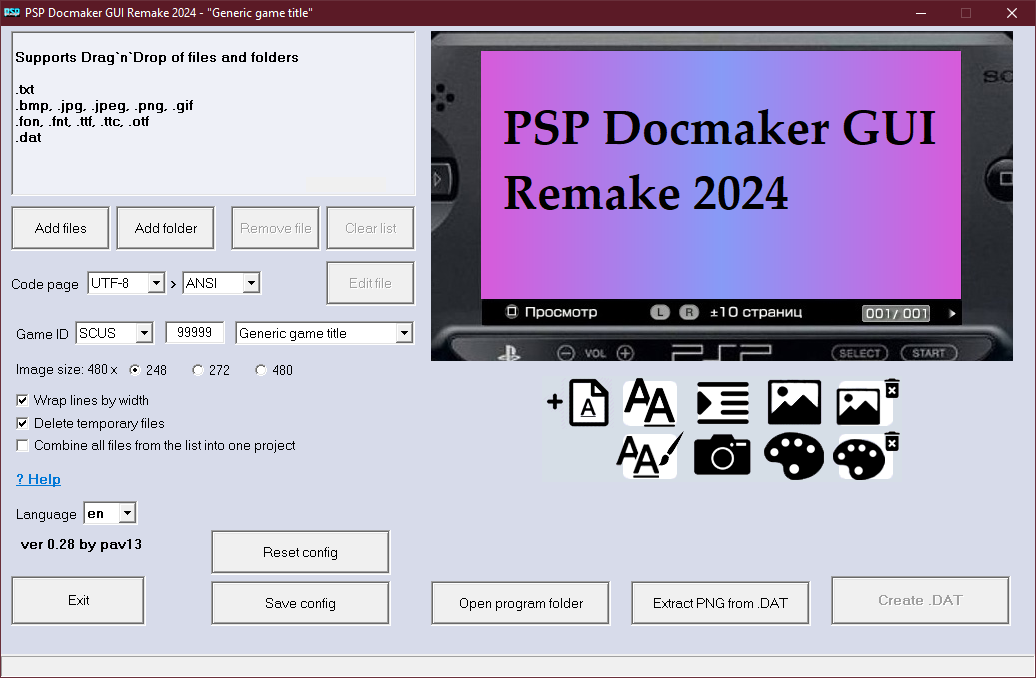Click the Save config button
This screenshot has height=678, width=1036.
[299, 602]
